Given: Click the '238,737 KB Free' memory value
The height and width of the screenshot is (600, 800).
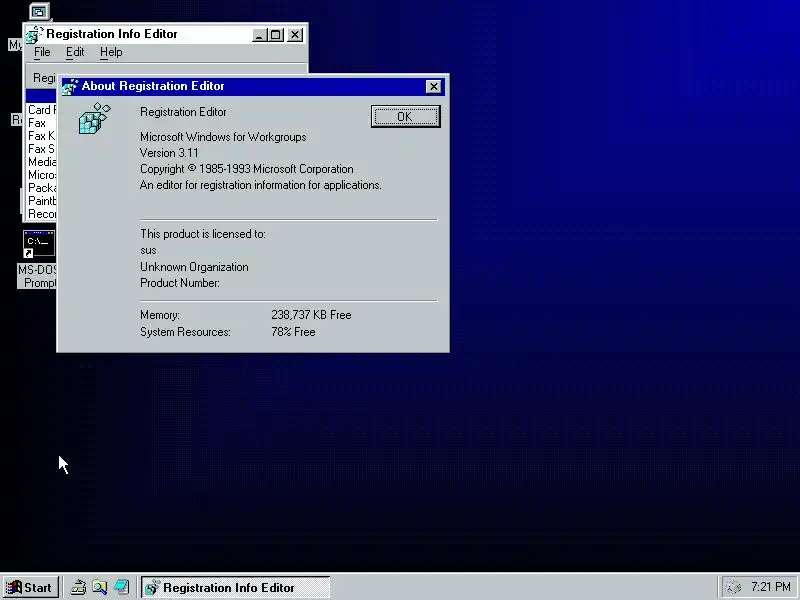Looking at the screenshot, I should (x=311, y=315).
